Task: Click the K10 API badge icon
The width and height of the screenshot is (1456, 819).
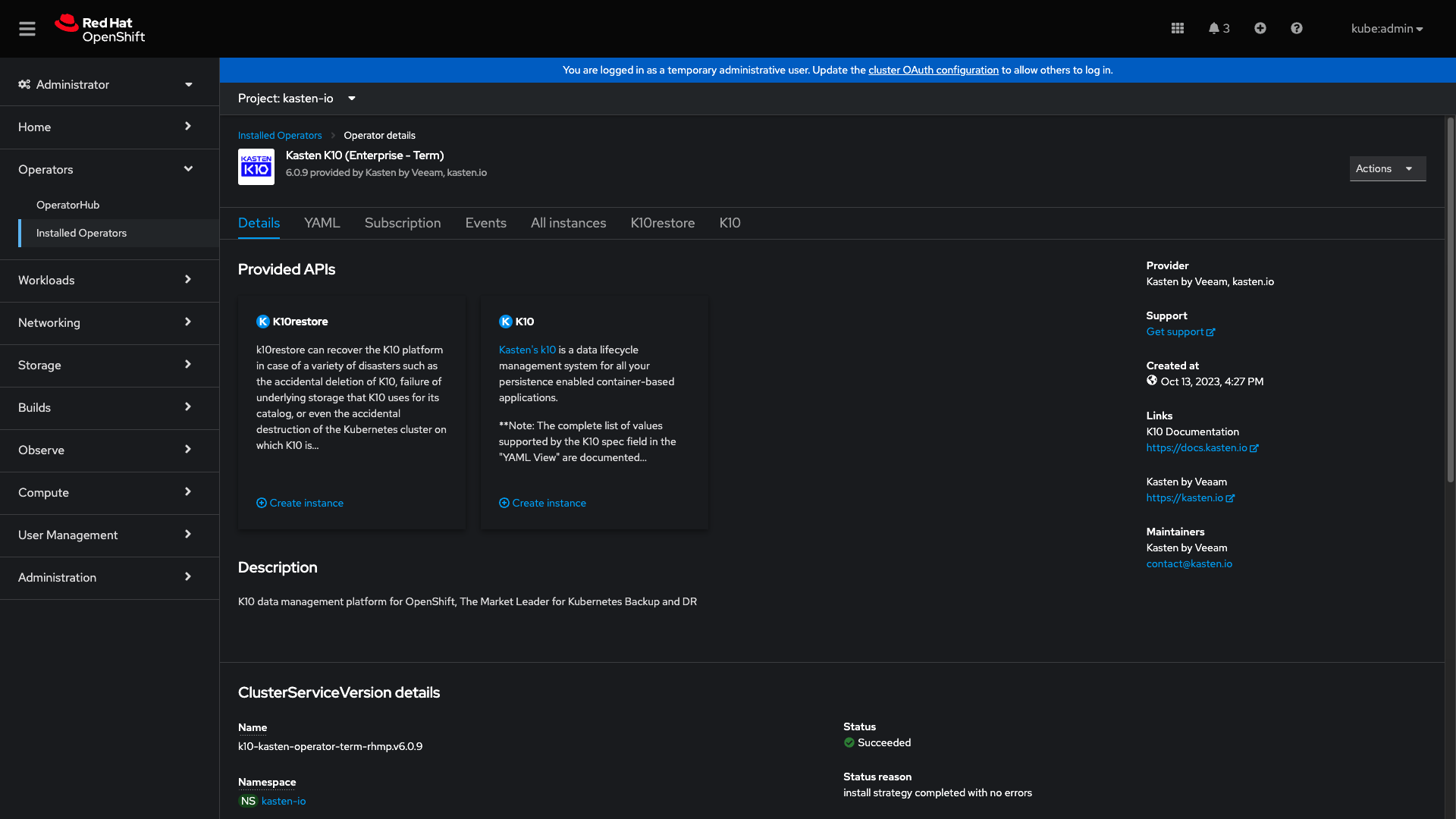Action: pyautogui.click(x=506, y=322)
